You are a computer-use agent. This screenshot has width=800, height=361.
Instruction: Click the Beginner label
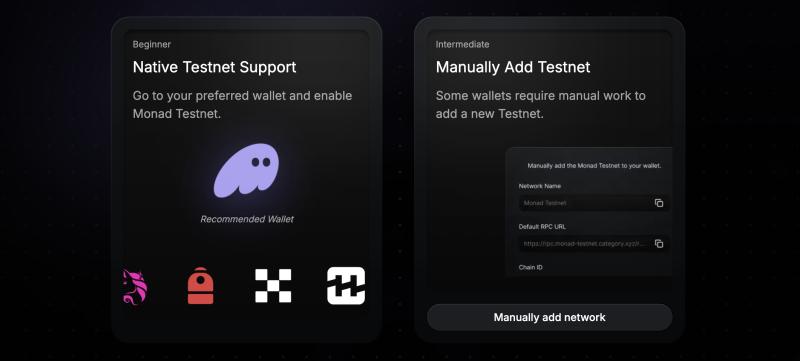152,44
